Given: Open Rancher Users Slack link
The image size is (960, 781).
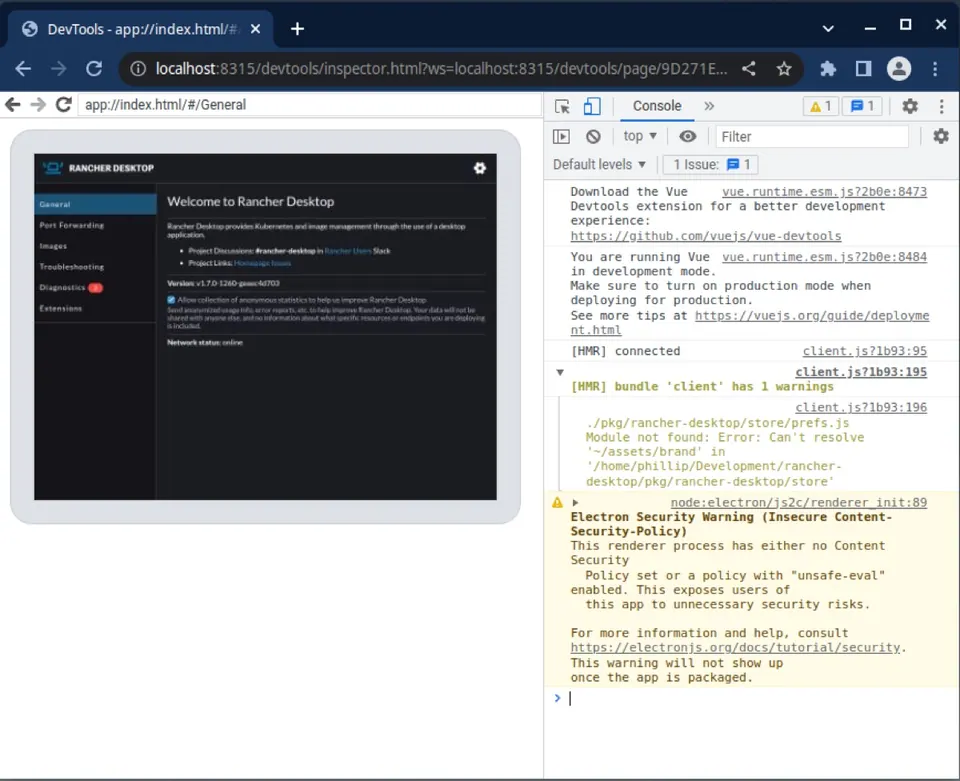Looking at the screenshot, I should (x=348, y=251).
